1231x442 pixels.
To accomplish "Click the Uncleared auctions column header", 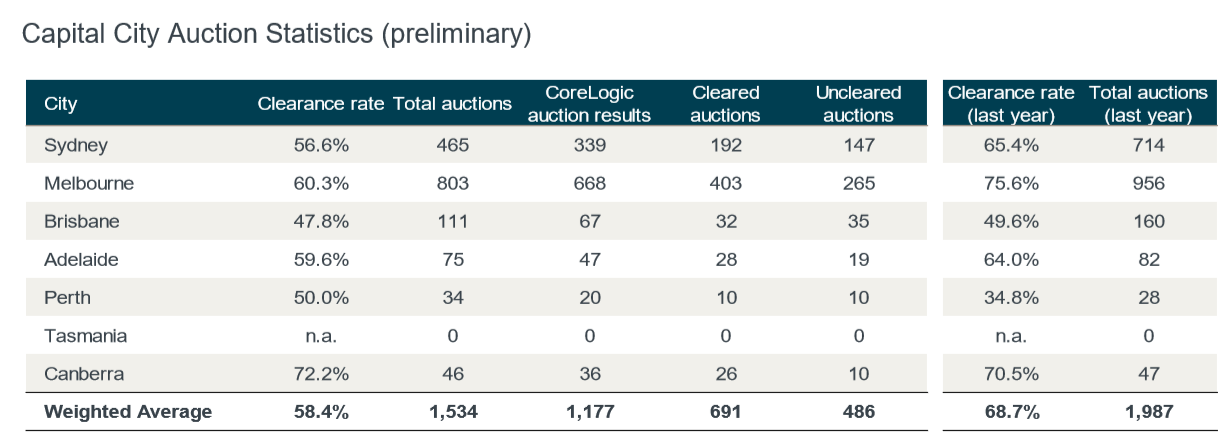I will 858,104.
